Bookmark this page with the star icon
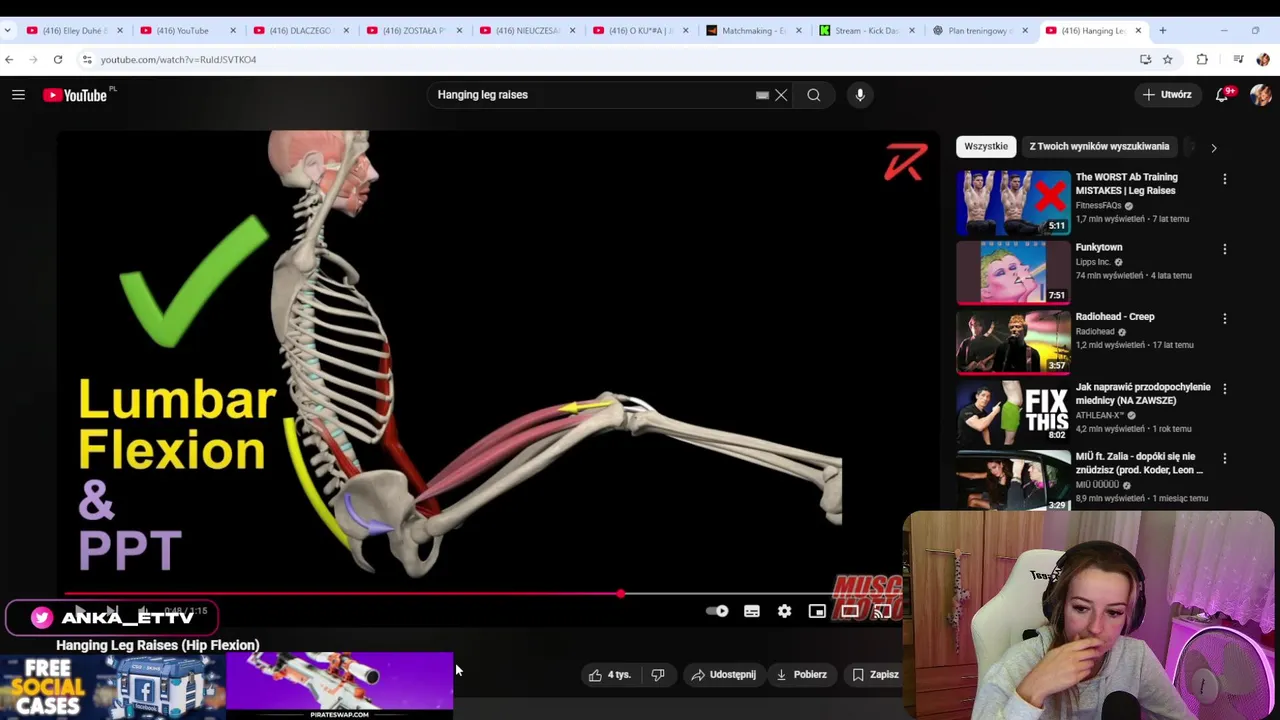The width and height of the screenshot is (1280, 720). 1167,60
